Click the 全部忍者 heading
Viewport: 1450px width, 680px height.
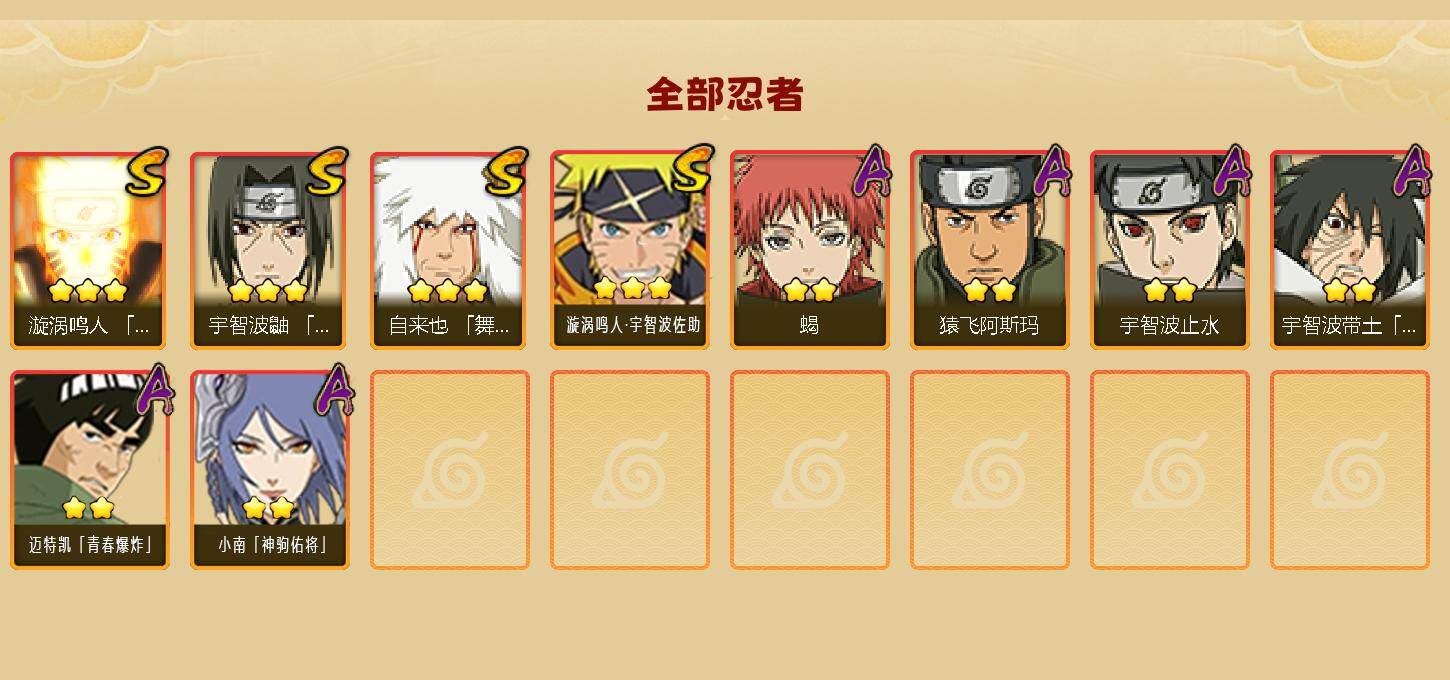pos(725,94)
